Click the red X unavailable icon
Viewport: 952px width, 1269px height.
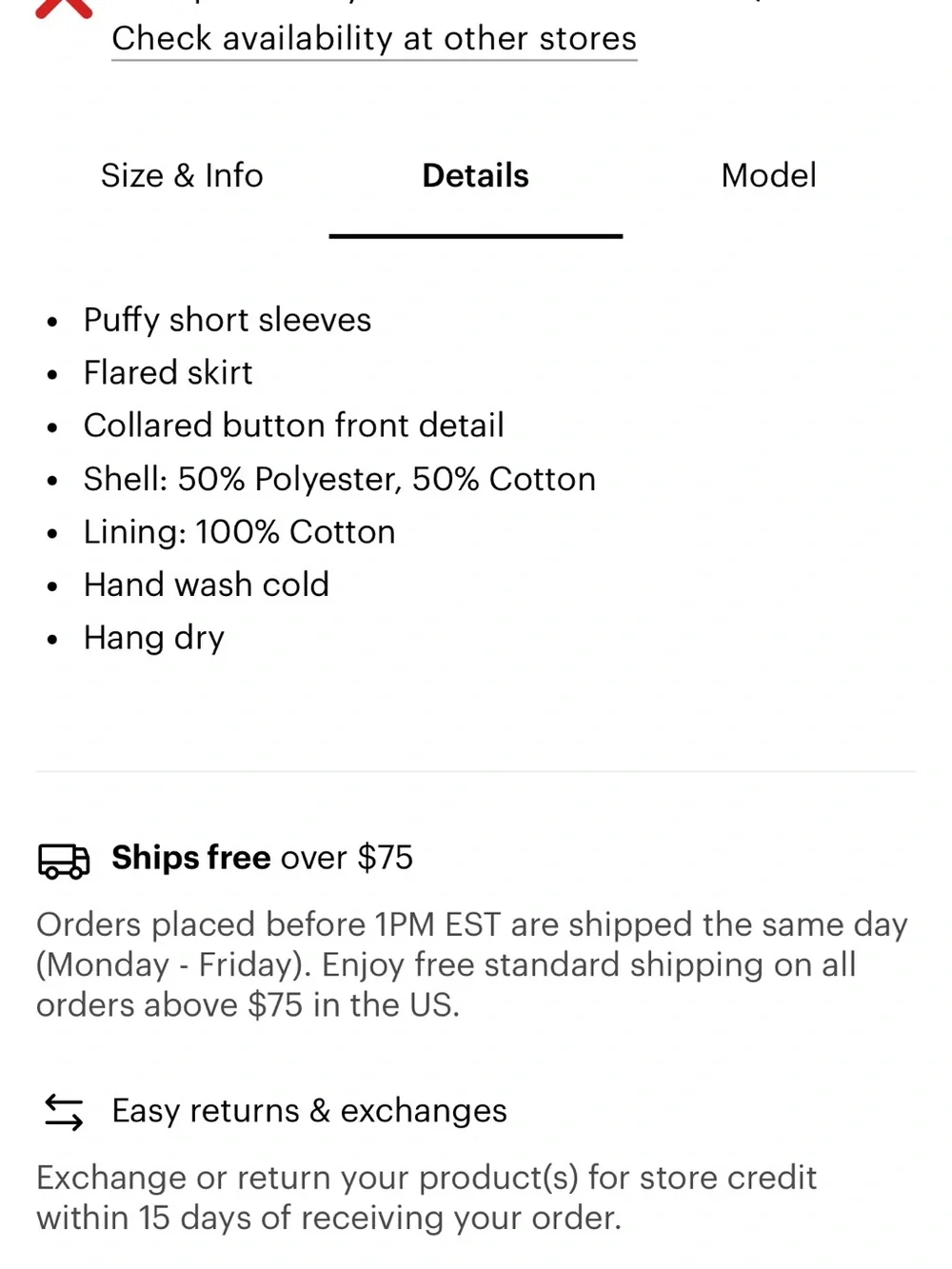tap(64, 9)
